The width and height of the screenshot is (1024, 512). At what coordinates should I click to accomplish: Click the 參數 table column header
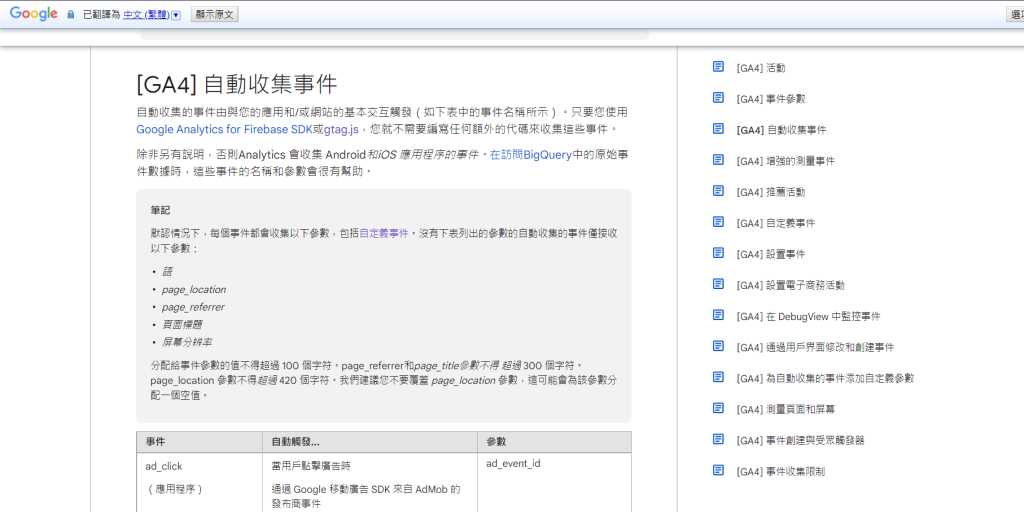pyautogui.click(x=554, y=442)
